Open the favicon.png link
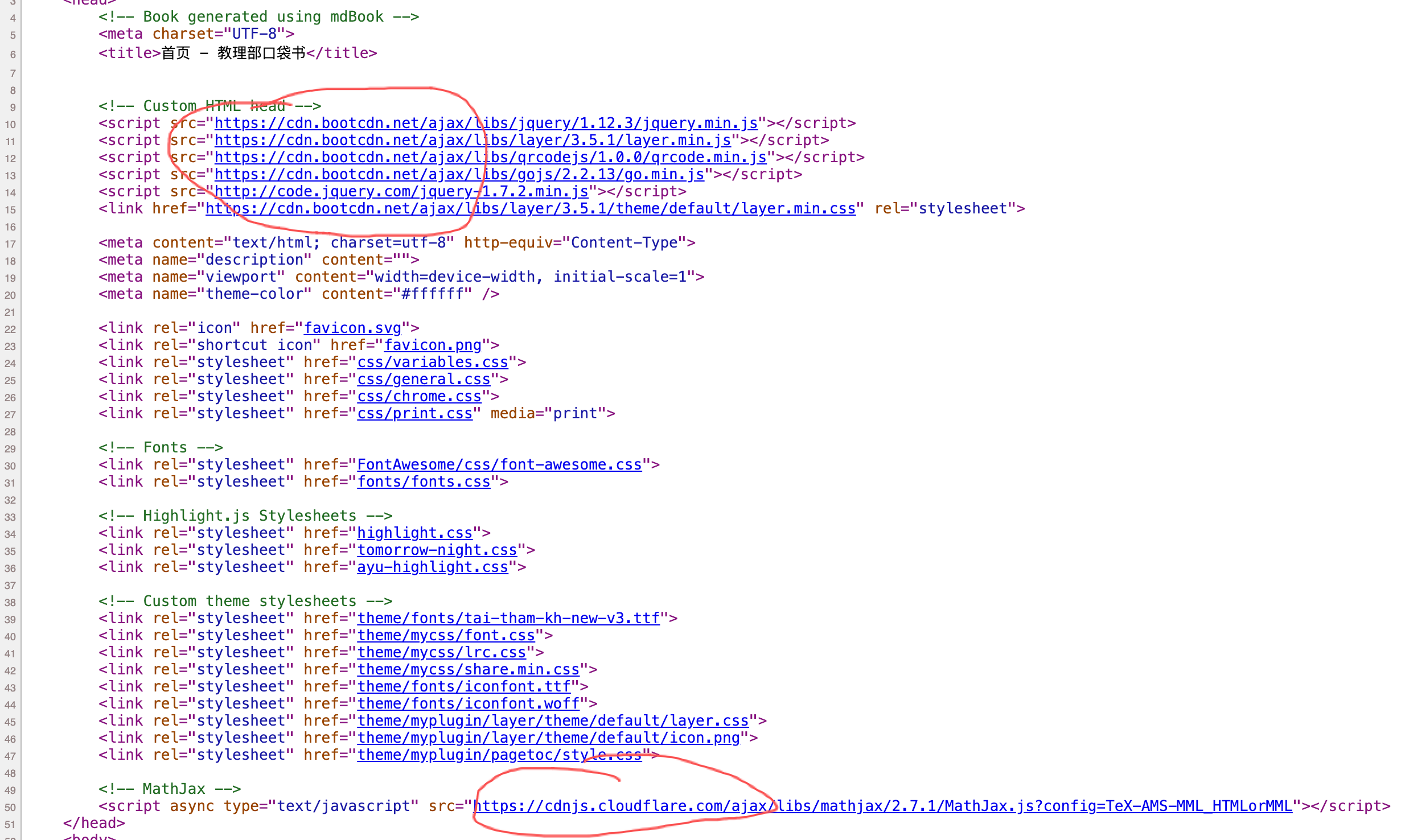1405x840 pixels. click(x=433, y=345)
